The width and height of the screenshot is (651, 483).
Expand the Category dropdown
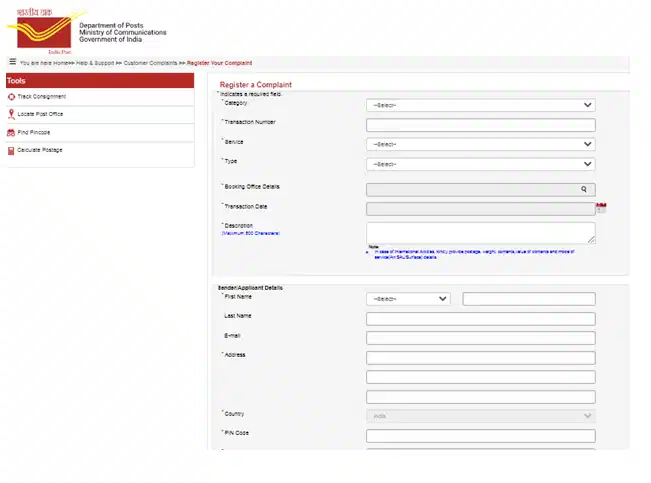[480, 105]
